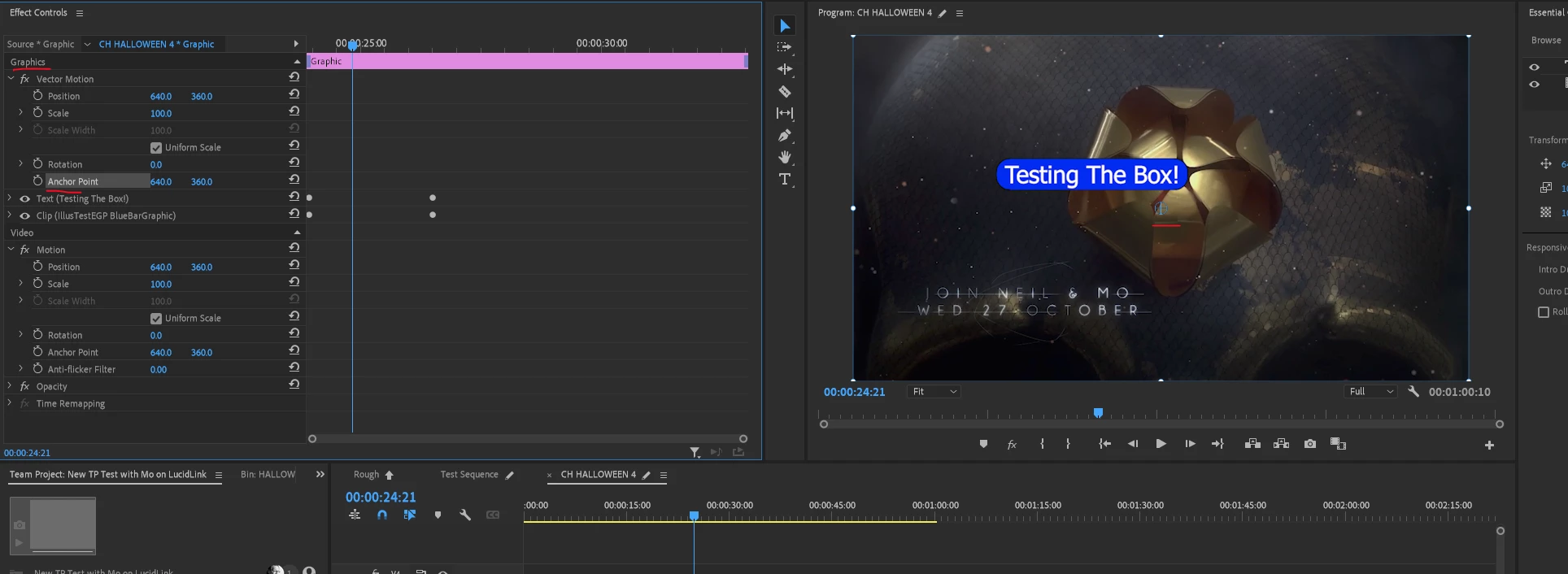Show overflow tabs chevron next to Bin
Viewport: 1568px width, 574px height.
(x=320, y=475)
